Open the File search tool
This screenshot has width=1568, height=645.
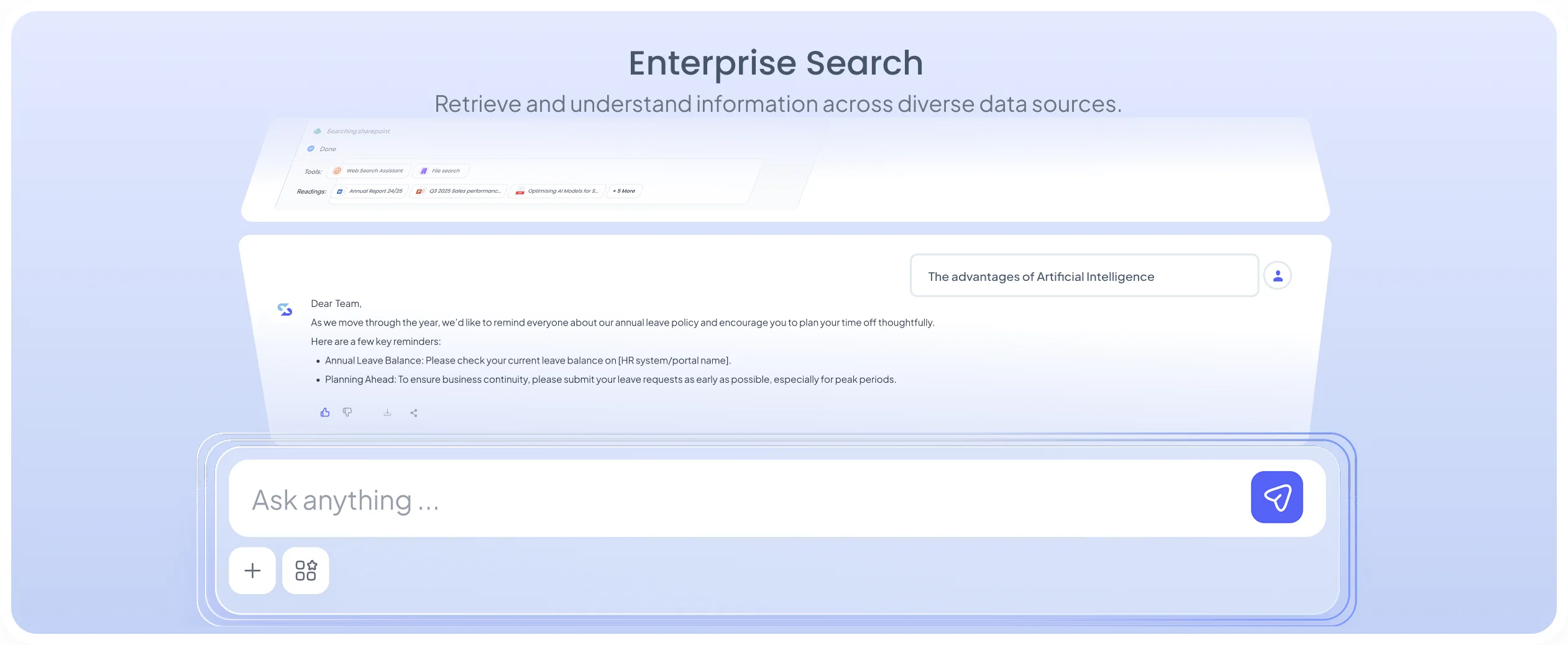[x=441, y=170]
